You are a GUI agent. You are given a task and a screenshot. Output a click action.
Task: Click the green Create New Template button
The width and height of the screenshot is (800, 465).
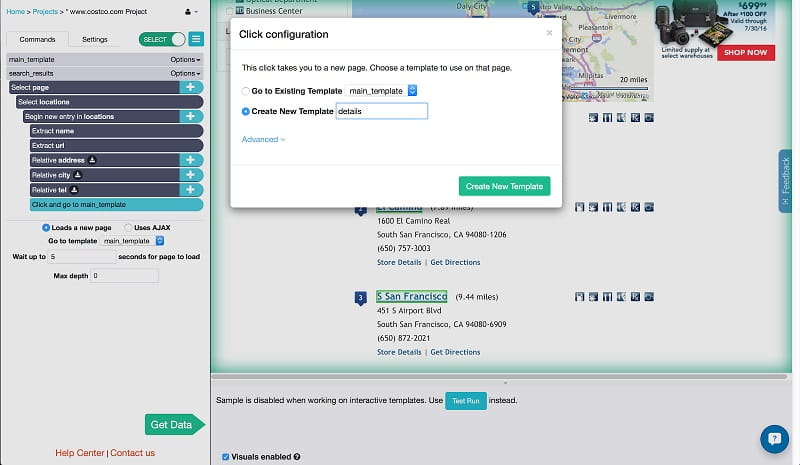[504, 186]
